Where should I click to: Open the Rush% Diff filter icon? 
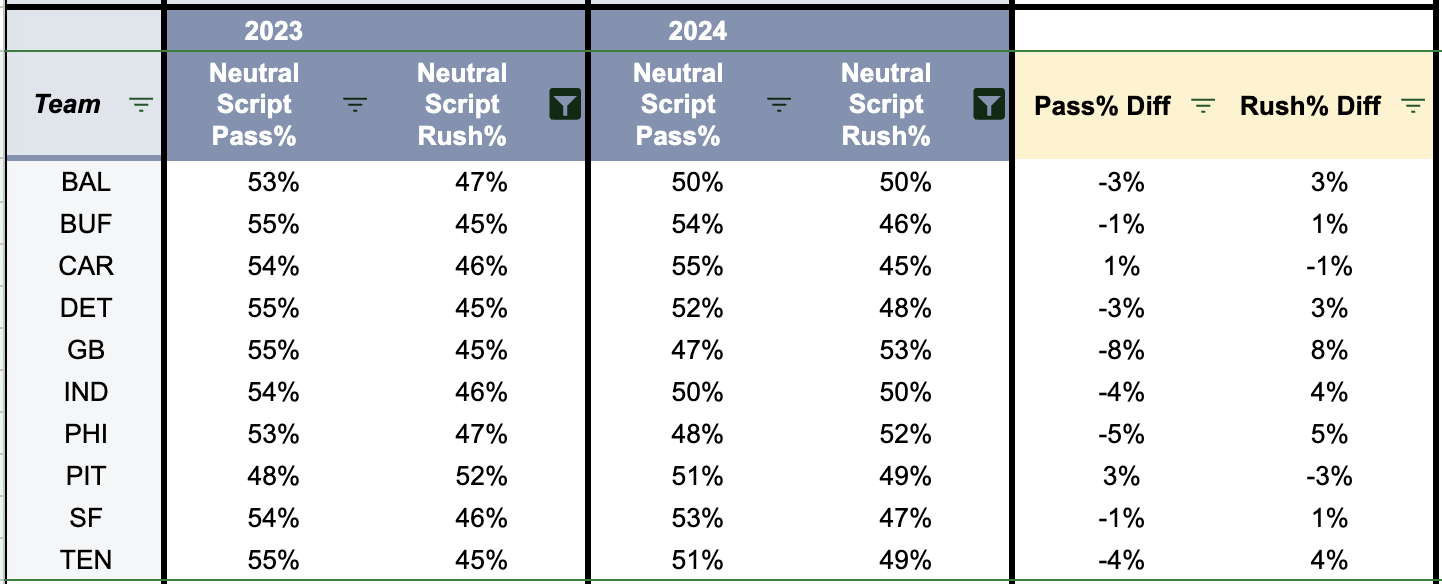pos(1412,105)
